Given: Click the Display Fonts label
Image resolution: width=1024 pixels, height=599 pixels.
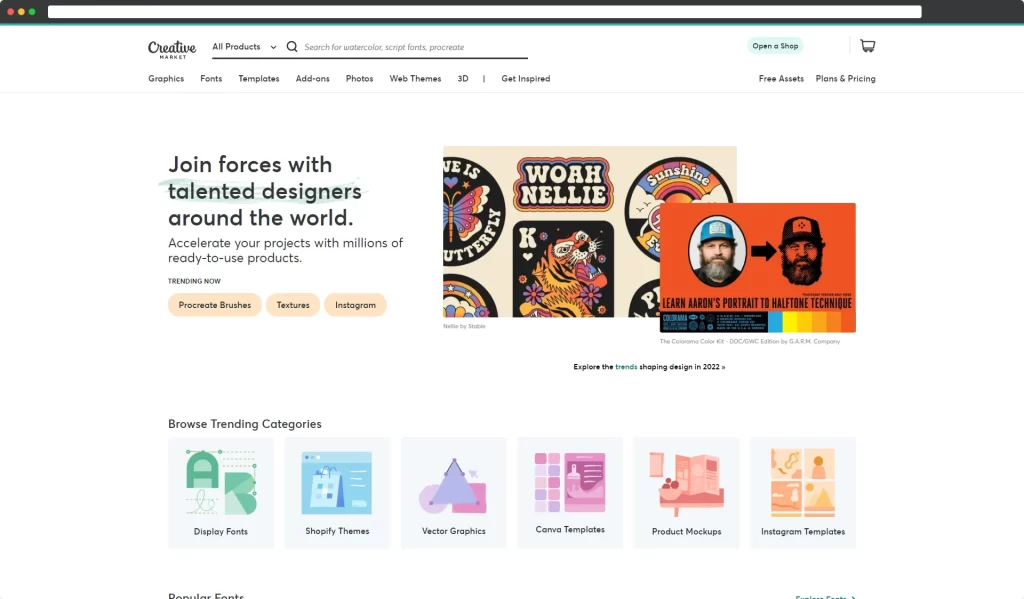Looking at the screenshot, I should [221, 532].
